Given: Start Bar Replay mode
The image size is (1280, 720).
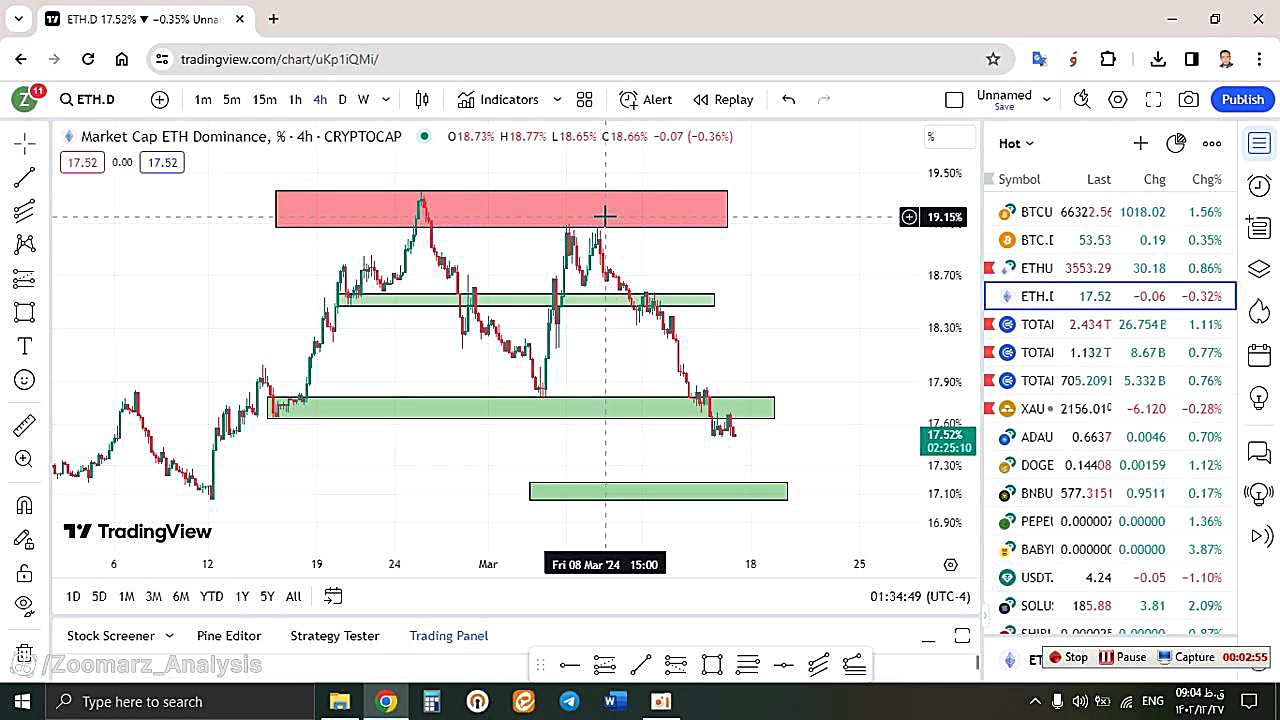Looking at the screenshot, I should click(x=723, y=99).
